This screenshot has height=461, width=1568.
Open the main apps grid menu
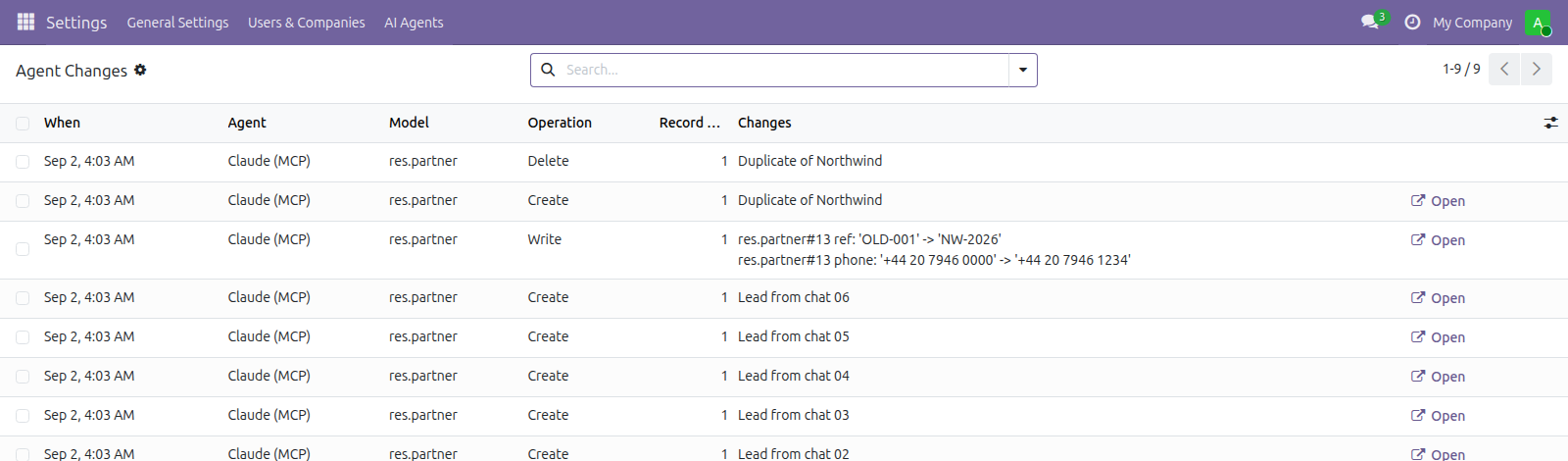click(x=26, y=22)
